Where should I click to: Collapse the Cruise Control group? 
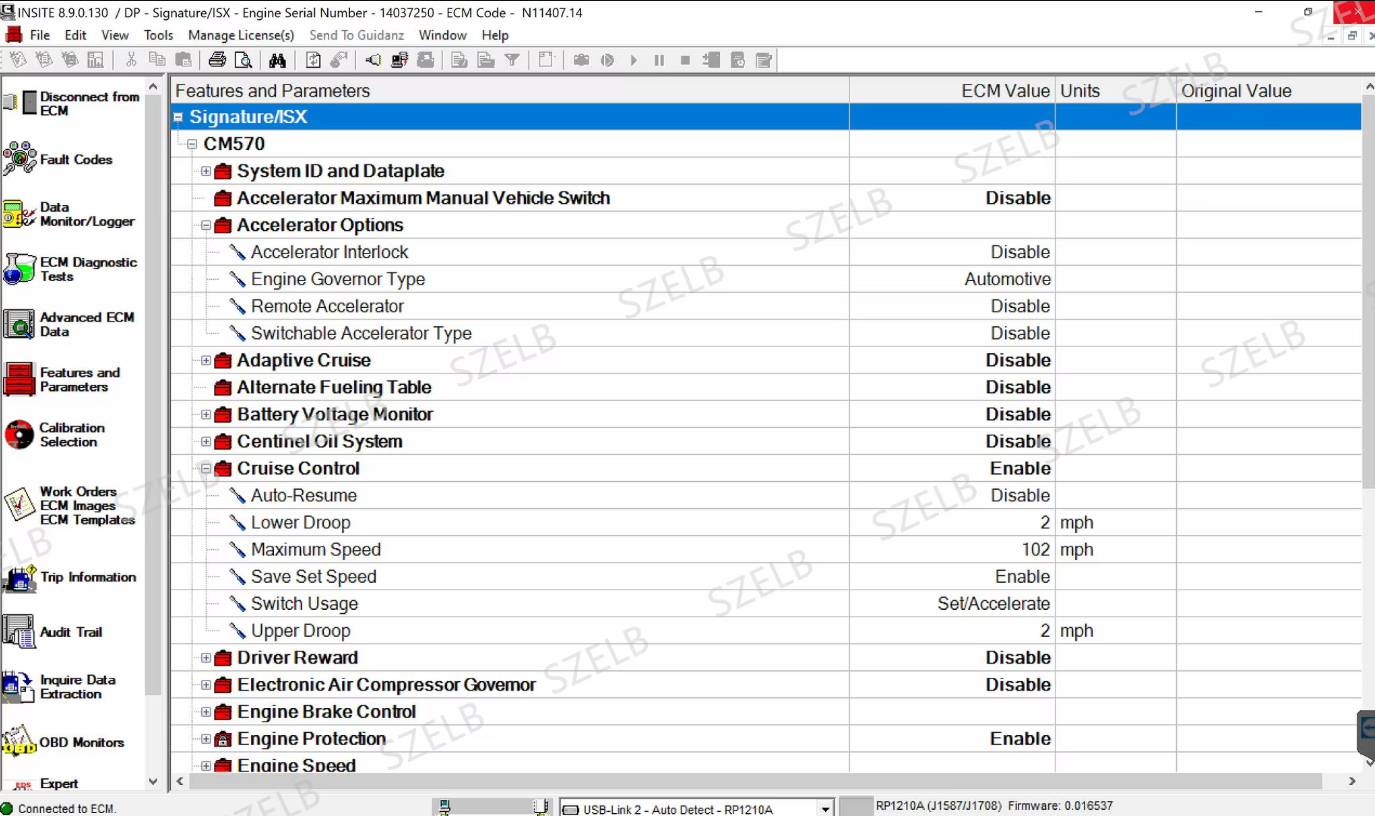click(x=206, y=468)
